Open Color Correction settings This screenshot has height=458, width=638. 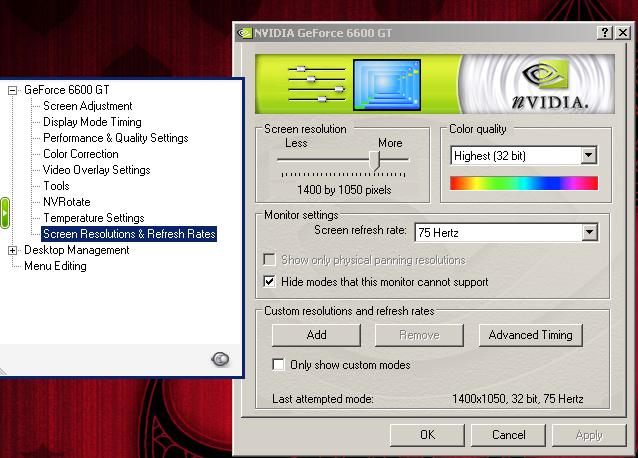[81, 154]
